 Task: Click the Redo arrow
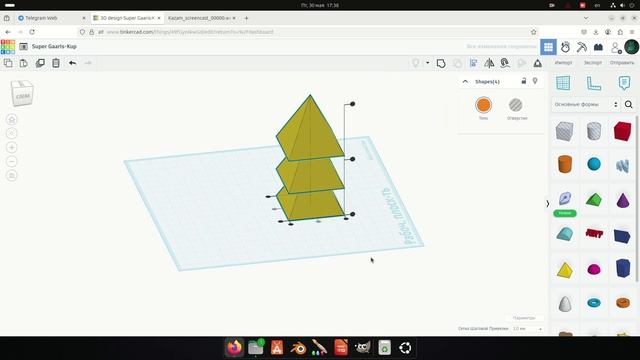click(x=88, y=63)
